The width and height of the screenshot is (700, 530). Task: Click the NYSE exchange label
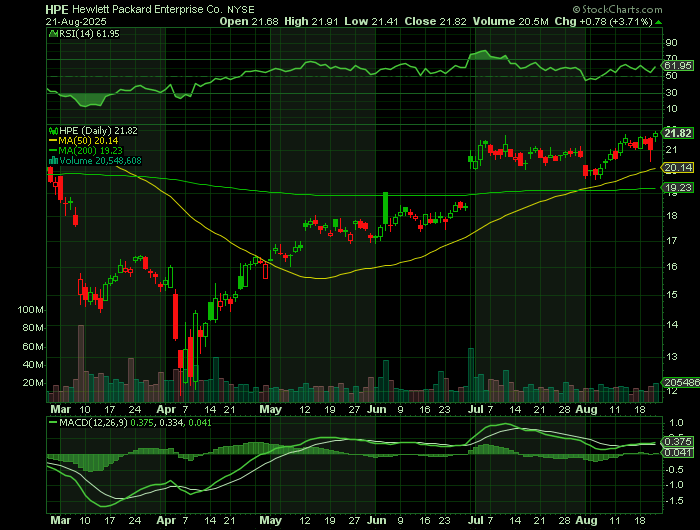point(241,10)
